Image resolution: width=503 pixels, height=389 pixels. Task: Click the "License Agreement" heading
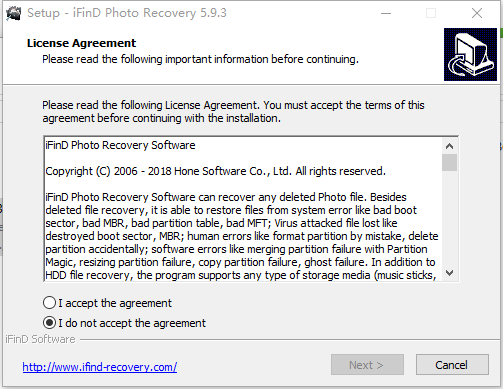(x=81, y=43)
